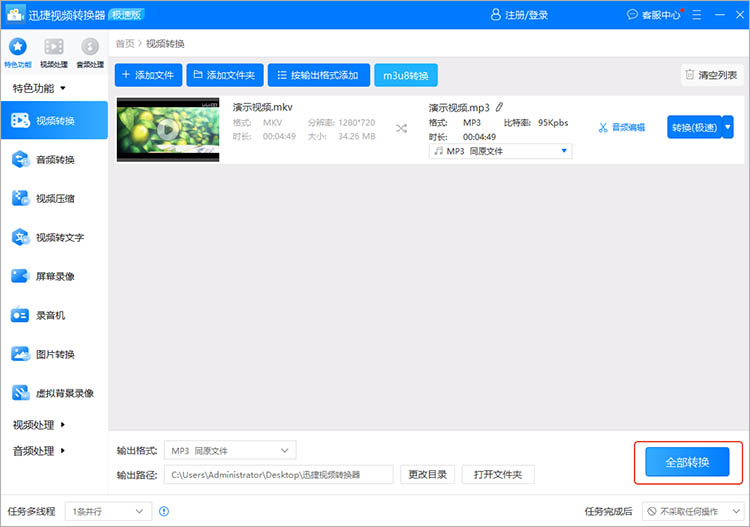Click the 输出路径 input field

[278, 474]
